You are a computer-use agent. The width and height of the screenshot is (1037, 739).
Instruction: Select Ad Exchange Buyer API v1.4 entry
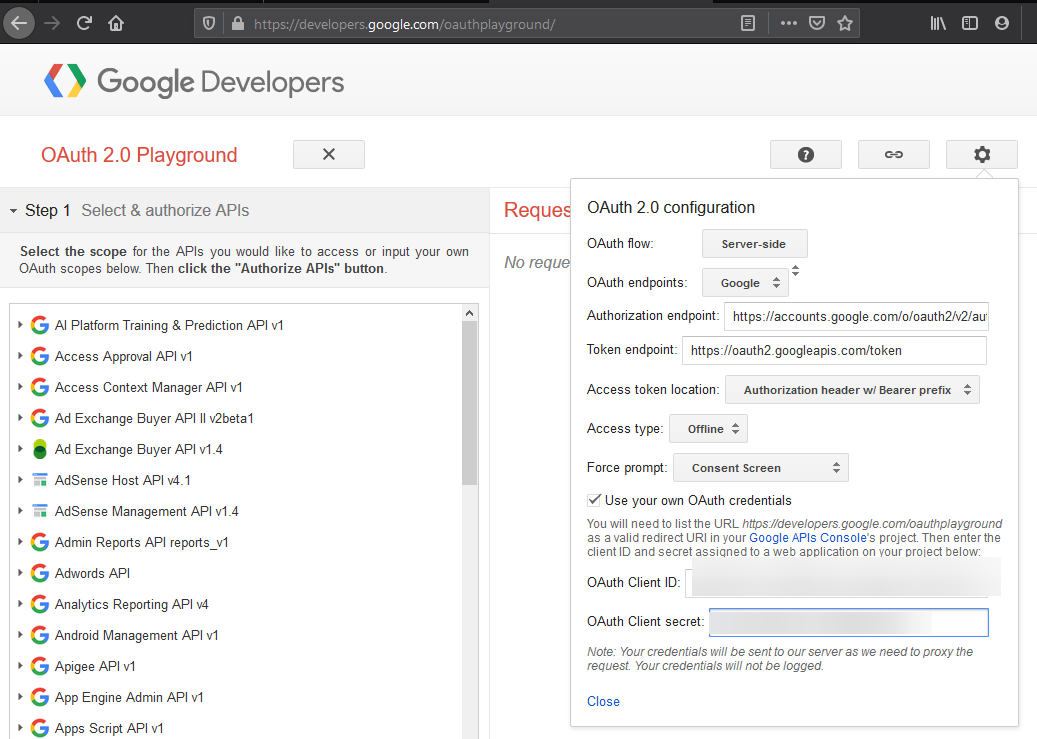139,449
